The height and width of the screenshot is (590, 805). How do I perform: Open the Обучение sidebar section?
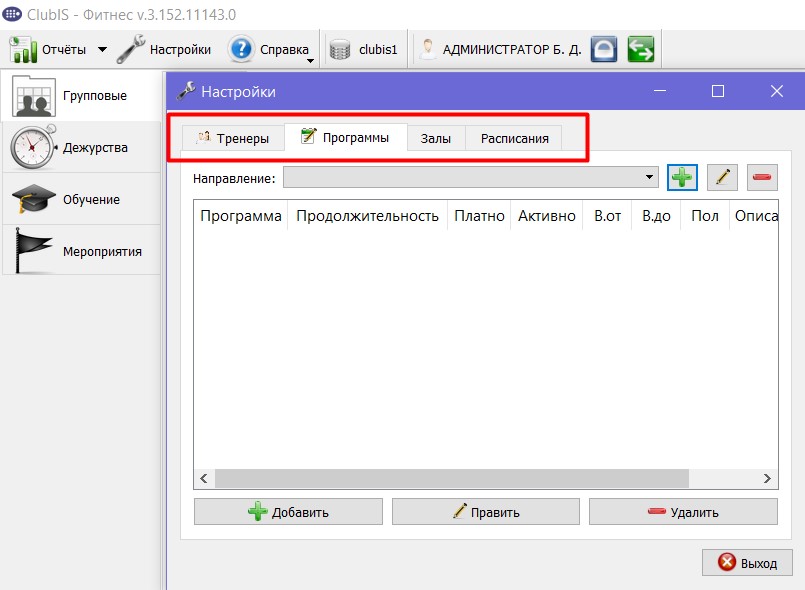point(82,199)
